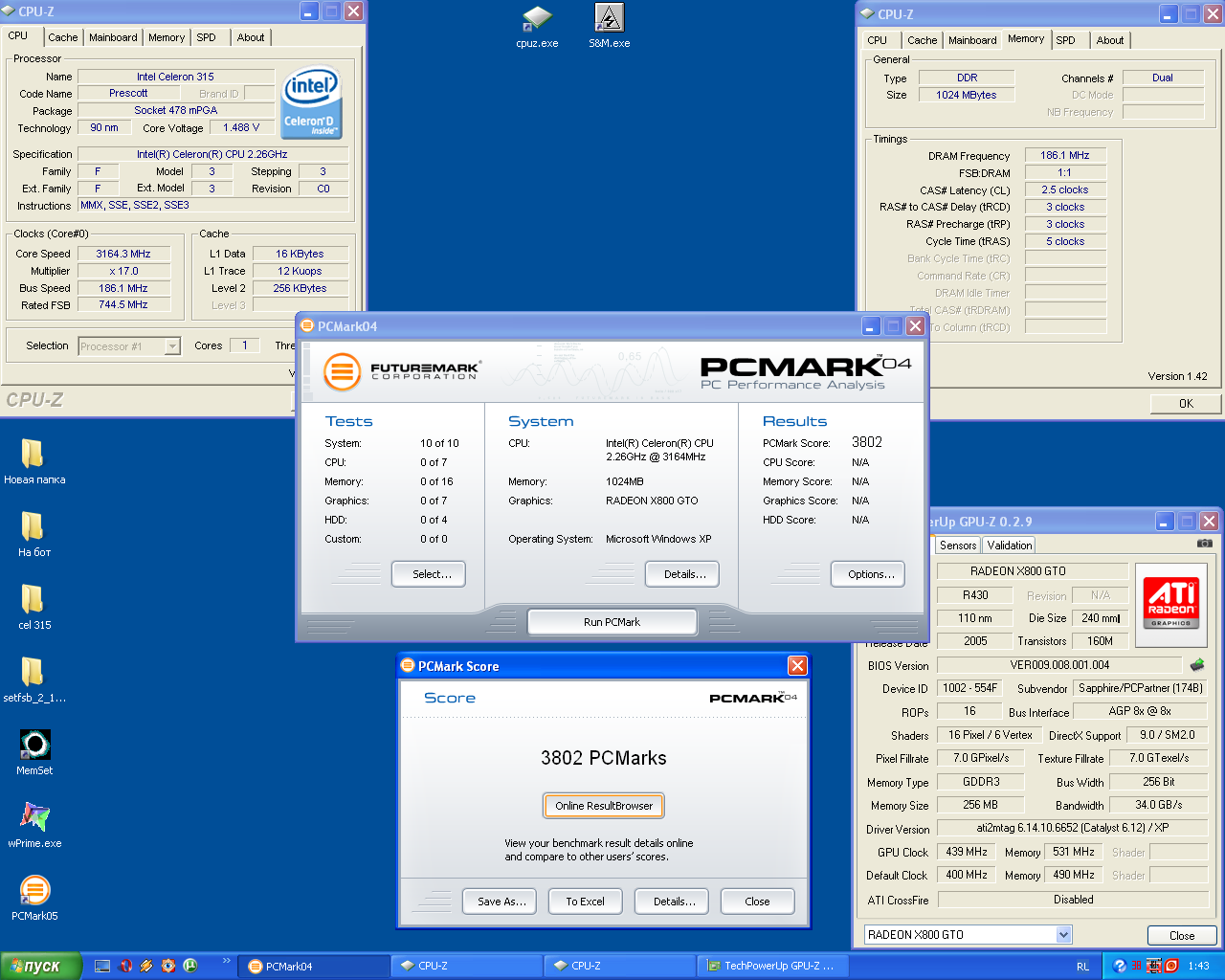
Task: Click Details... button under PCMark04 System
Action: click(x=682, y=574)
